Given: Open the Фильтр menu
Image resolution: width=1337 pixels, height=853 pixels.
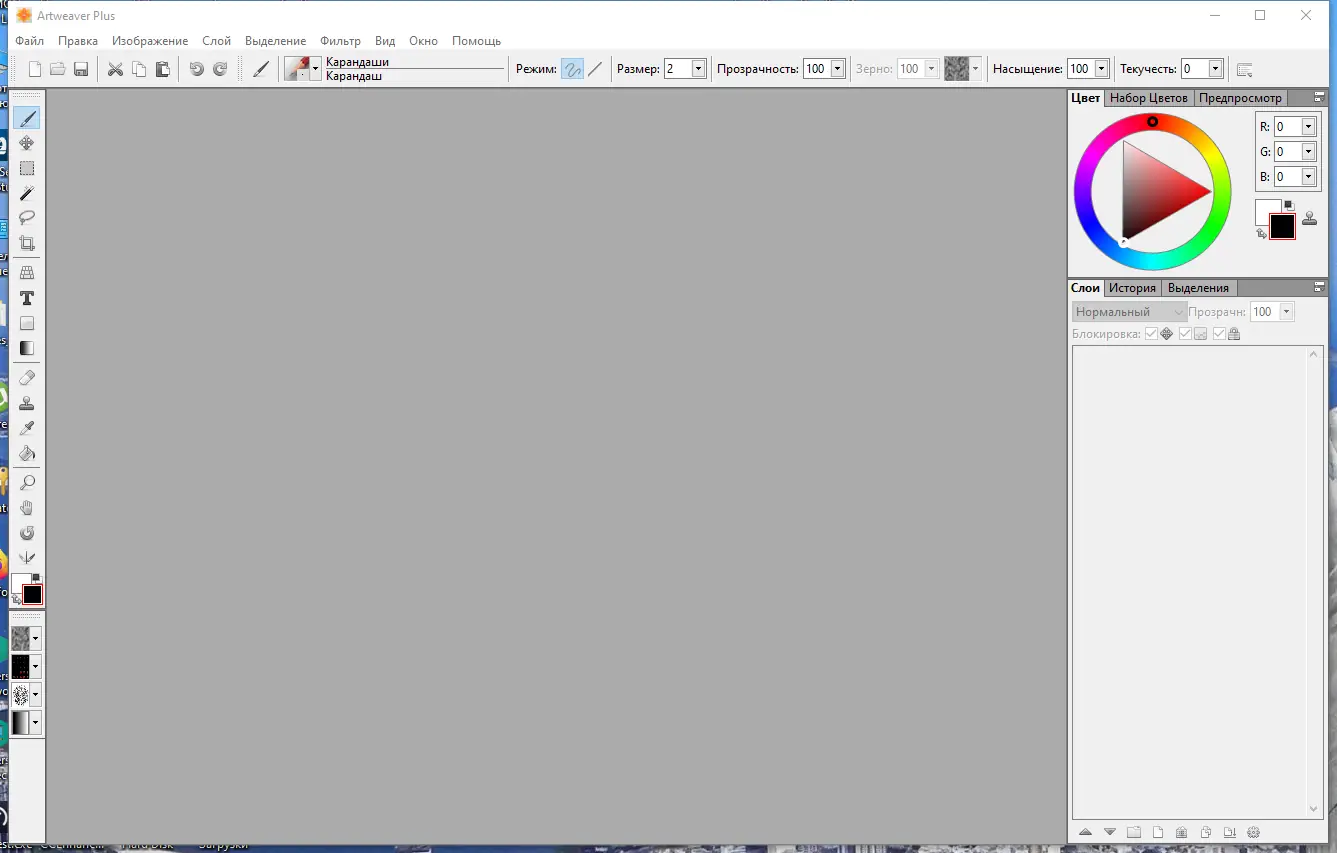Looking at the screenshot, I should pos(340,41).
